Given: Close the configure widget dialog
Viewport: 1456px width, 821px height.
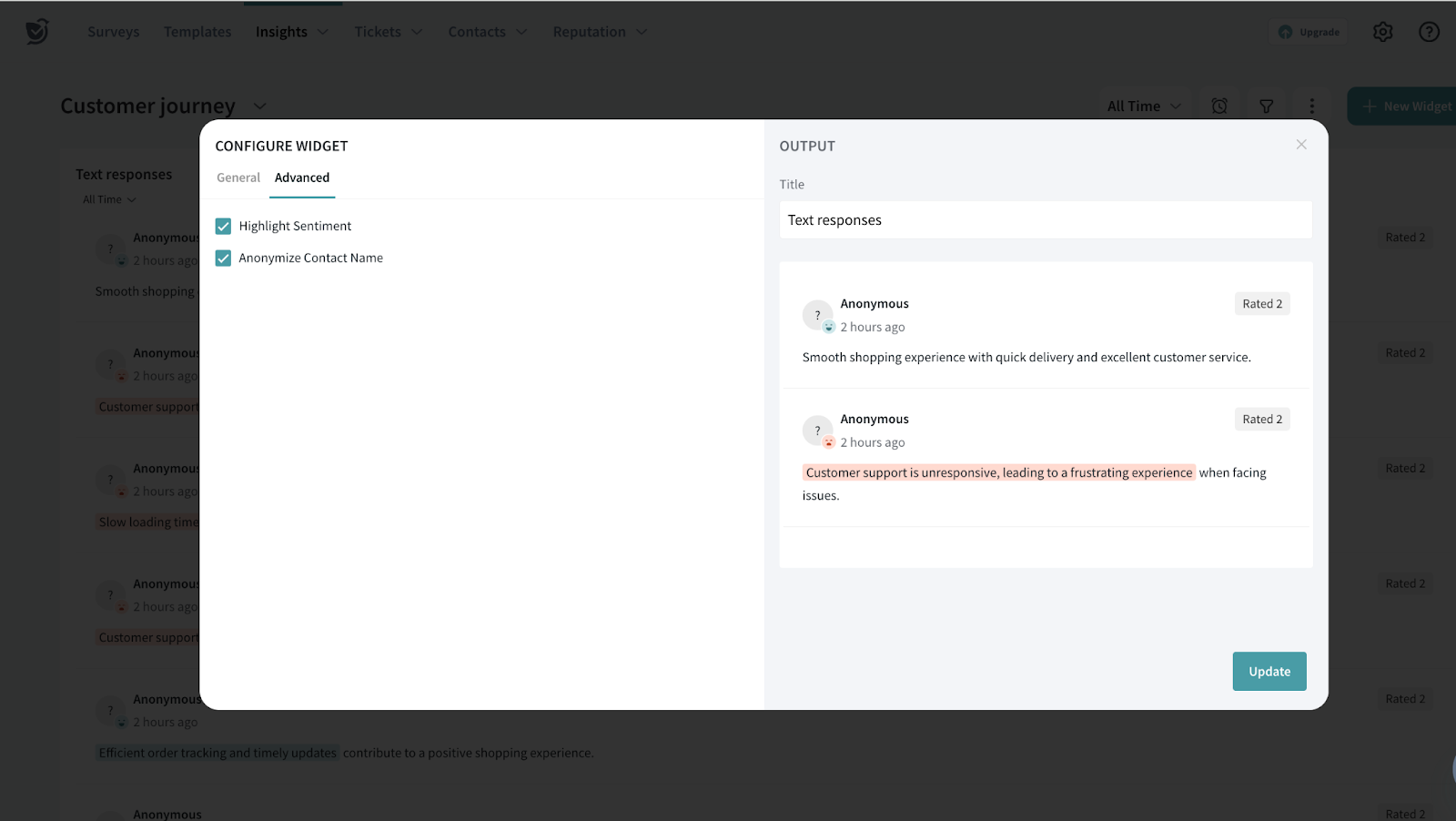Looking at the screenshot, I should [1301, 145].
